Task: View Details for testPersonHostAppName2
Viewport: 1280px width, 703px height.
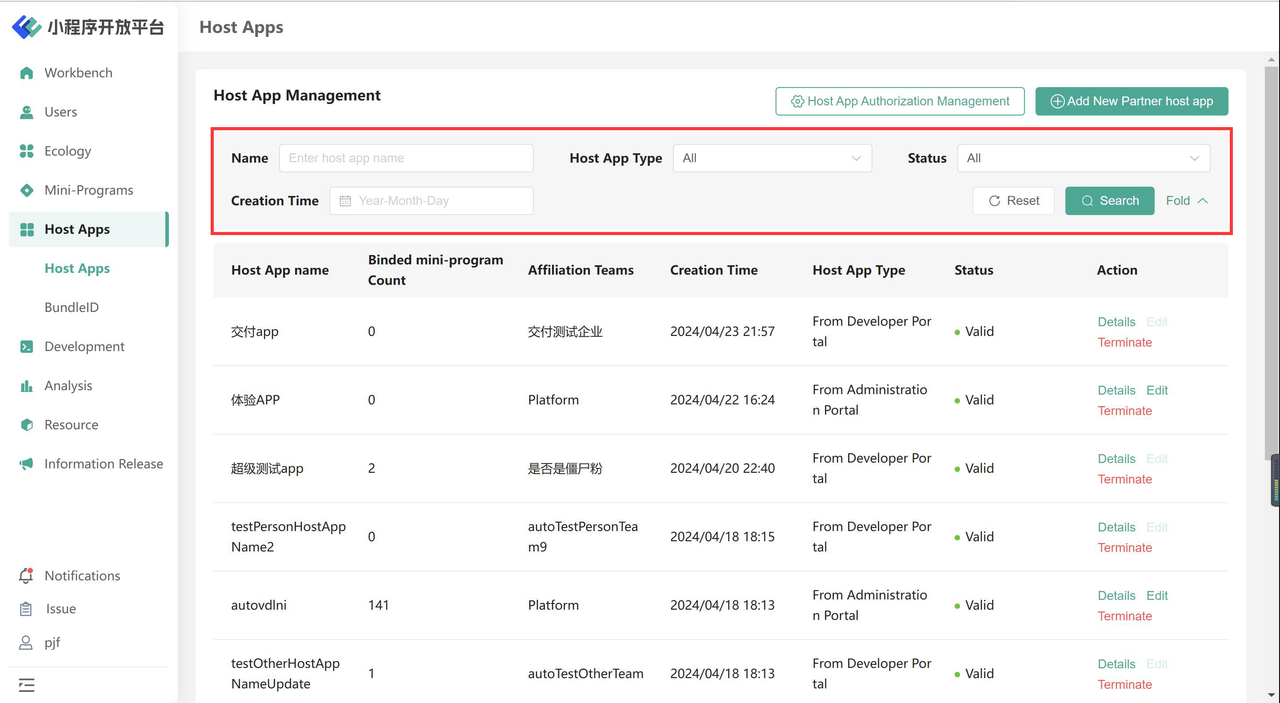Action: pyautogui.click(x=1116, y=527)
